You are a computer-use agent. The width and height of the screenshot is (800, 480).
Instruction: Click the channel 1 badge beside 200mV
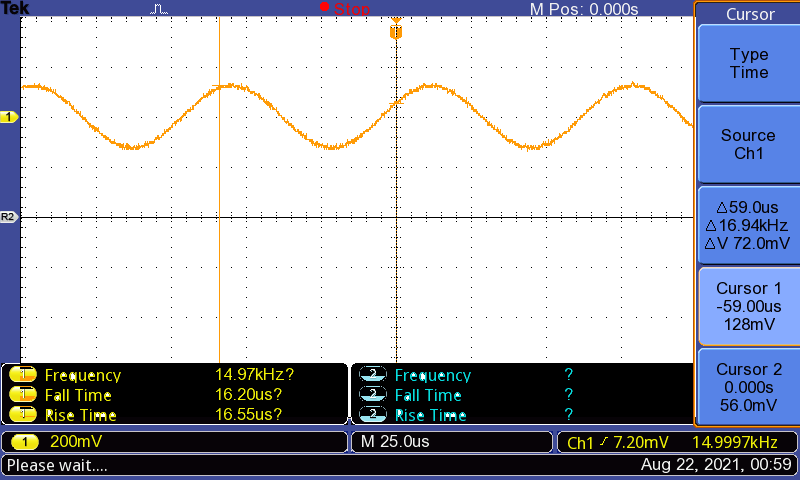click(x=24, y=442)
